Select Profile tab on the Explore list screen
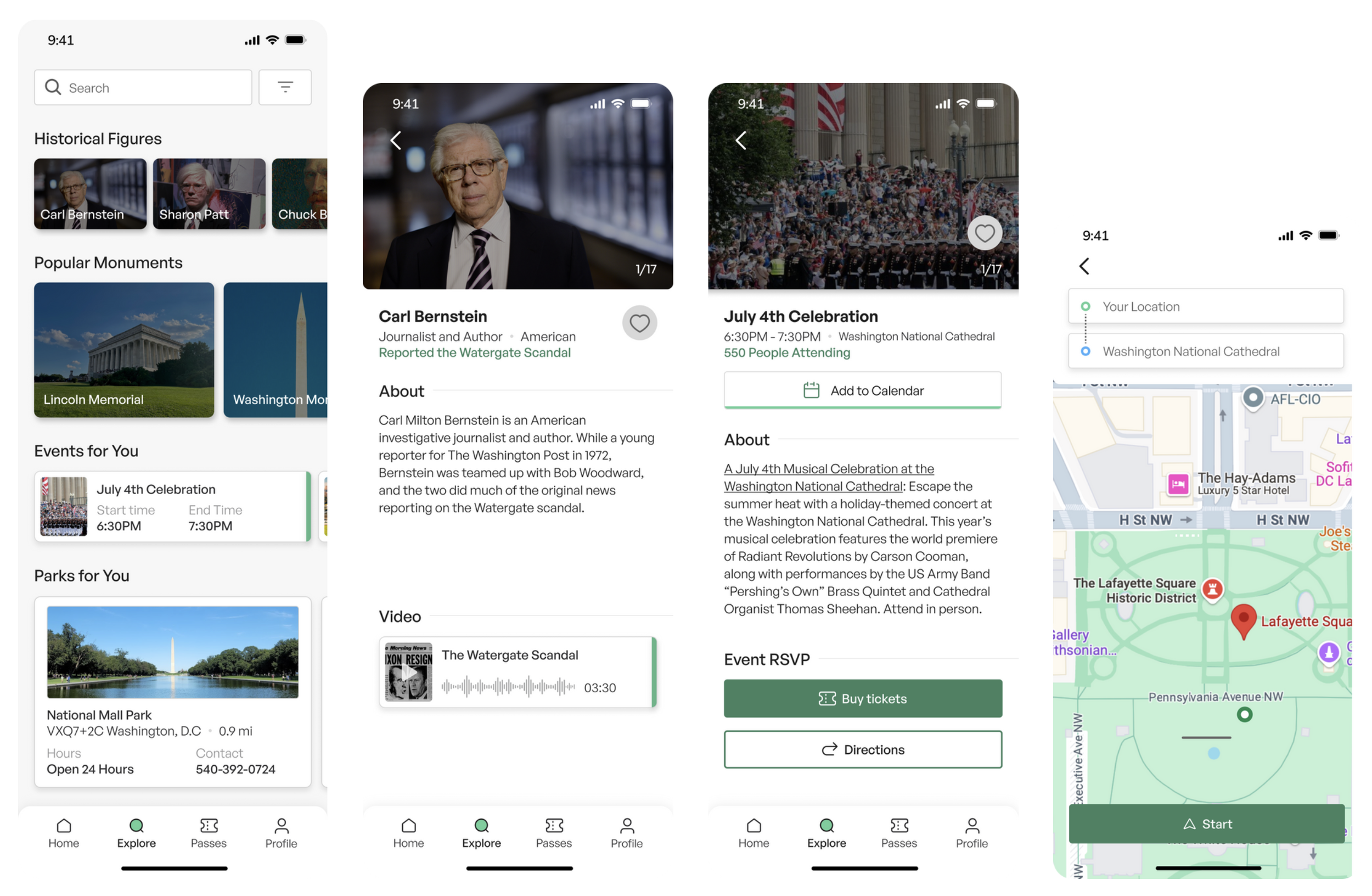This screenshot has height=896, width=1372. (282, 833)
